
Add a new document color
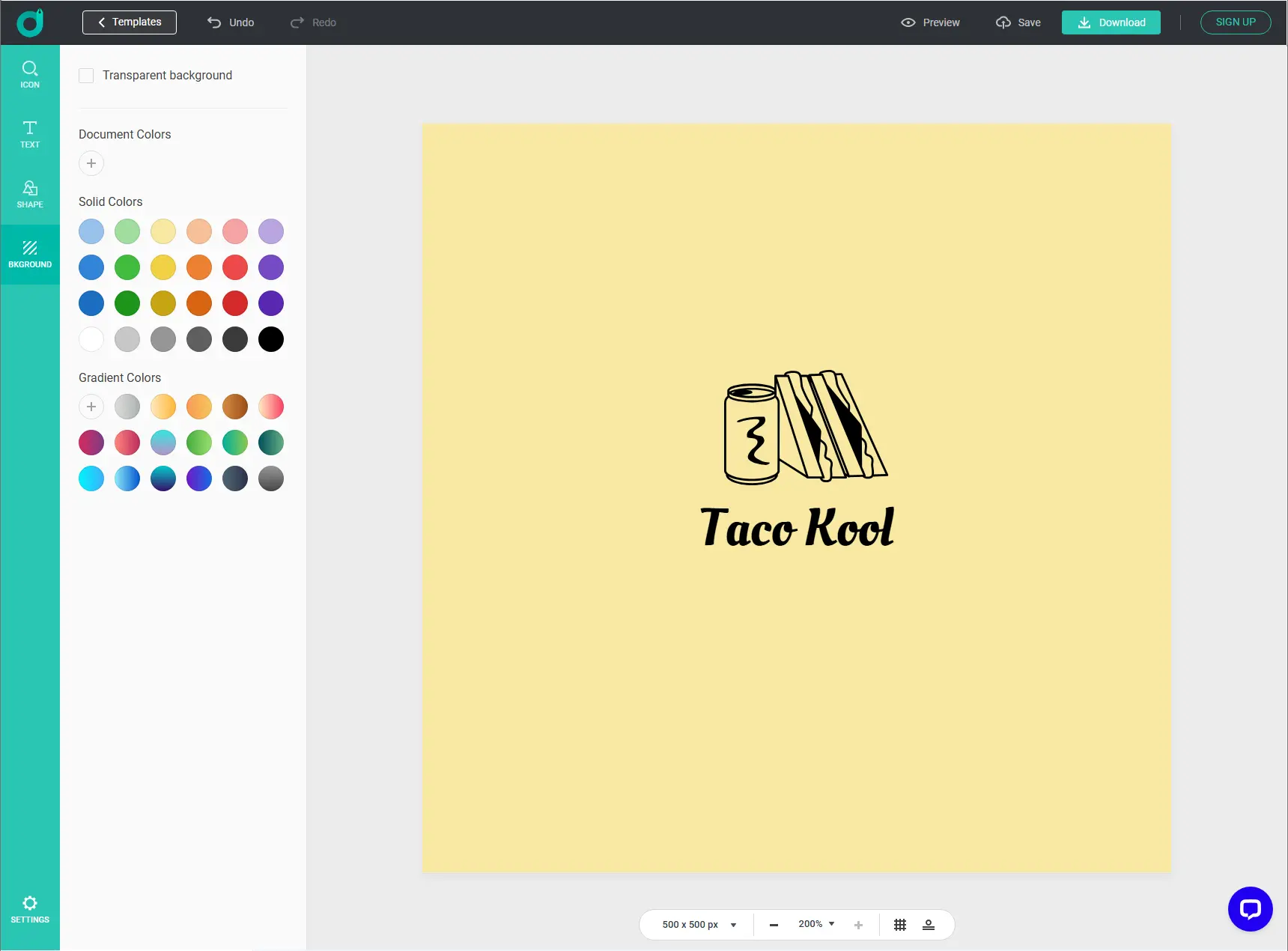91,163
